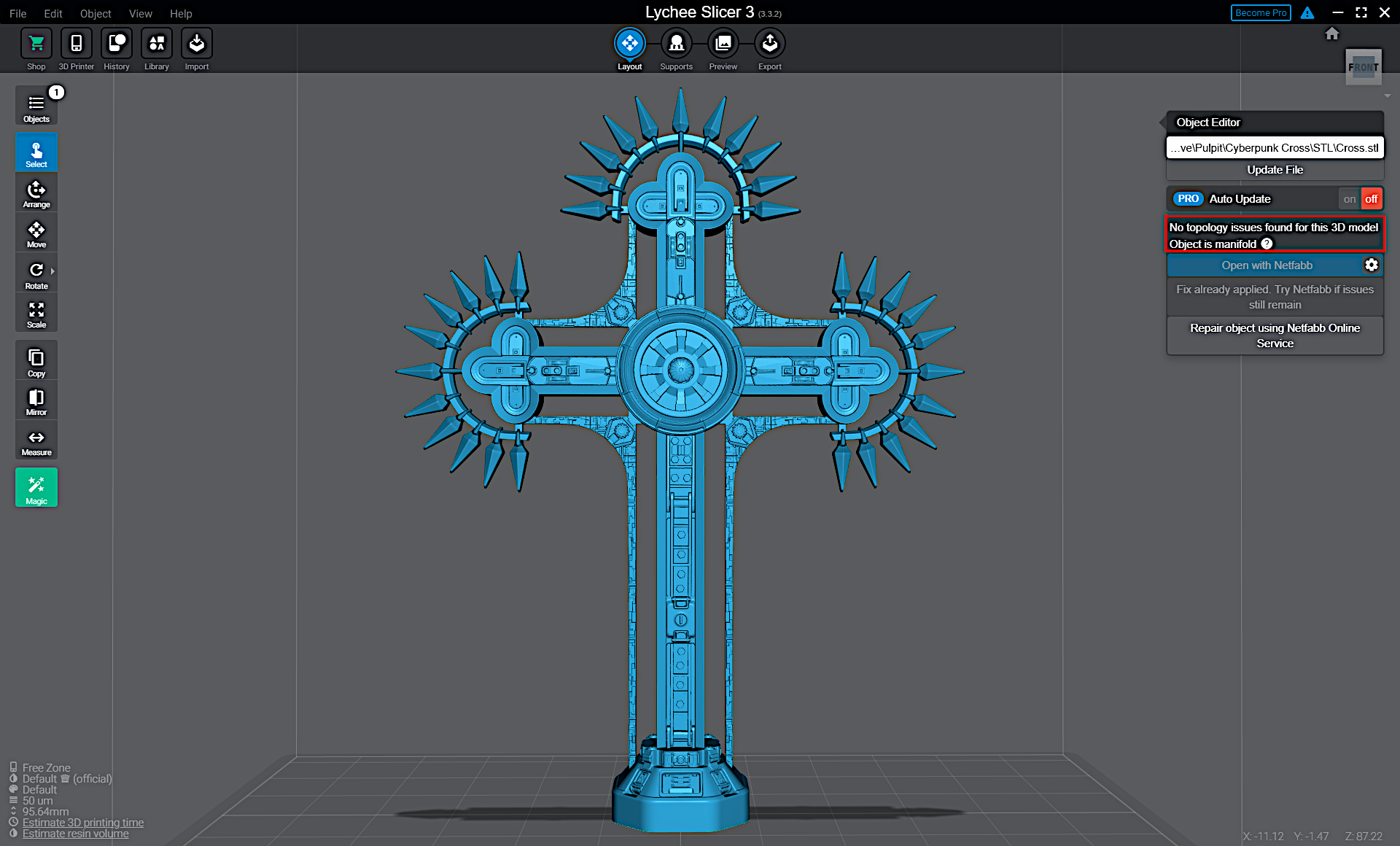Activate the Magic auto-prepare tool

coord(36,486)
